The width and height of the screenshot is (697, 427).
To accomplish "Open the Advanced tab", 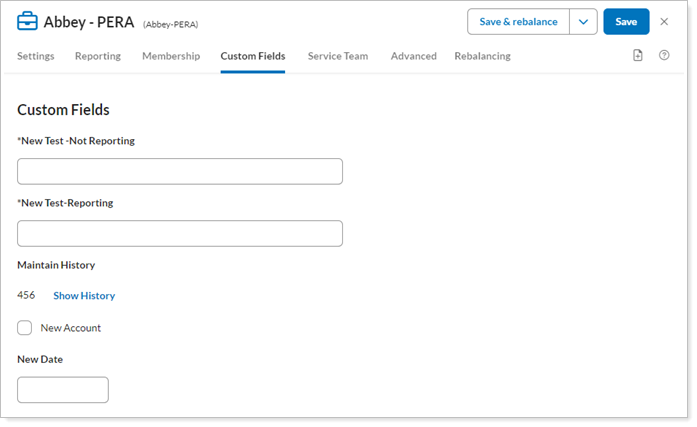I will (x=414, y=56).
